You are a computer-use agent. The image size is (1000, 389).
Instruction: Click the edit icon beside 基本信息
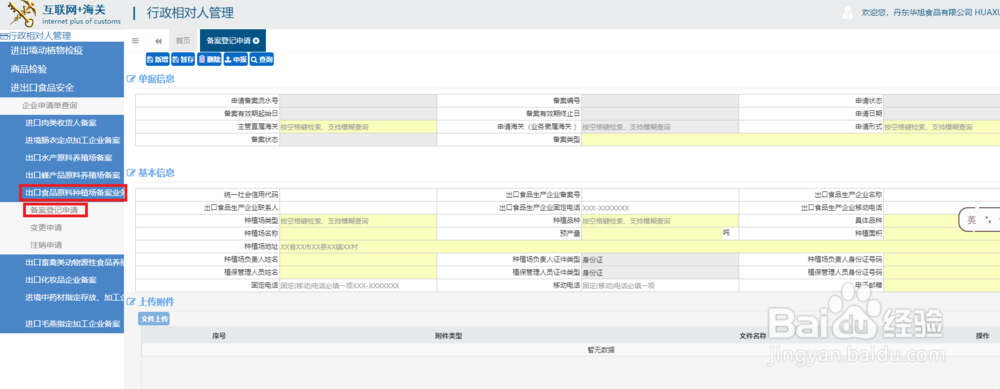pyautogui.click(x=131, y=173)
